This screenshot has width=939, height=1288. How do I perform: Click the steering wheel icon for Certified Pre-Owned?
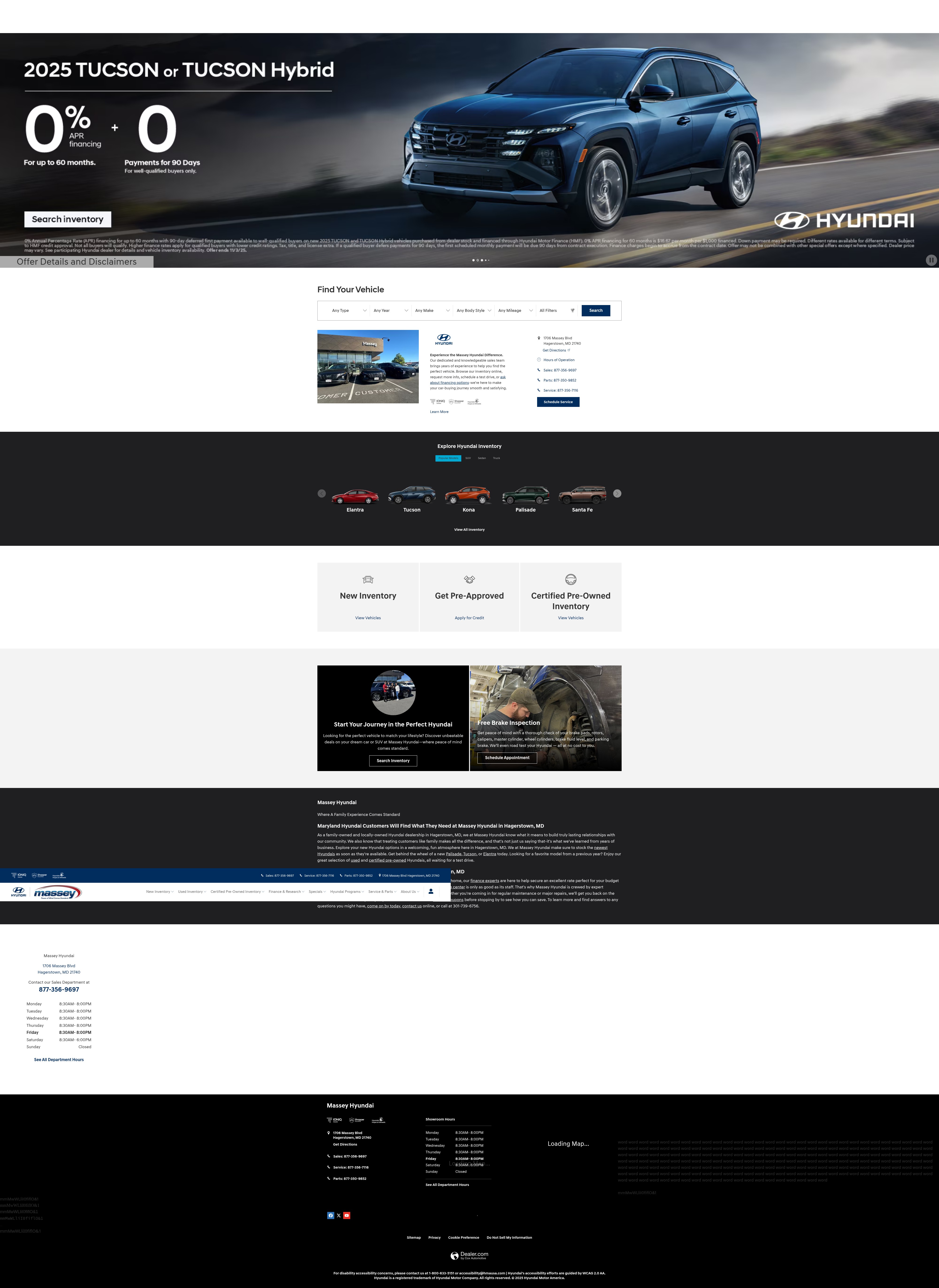(571, 580)
